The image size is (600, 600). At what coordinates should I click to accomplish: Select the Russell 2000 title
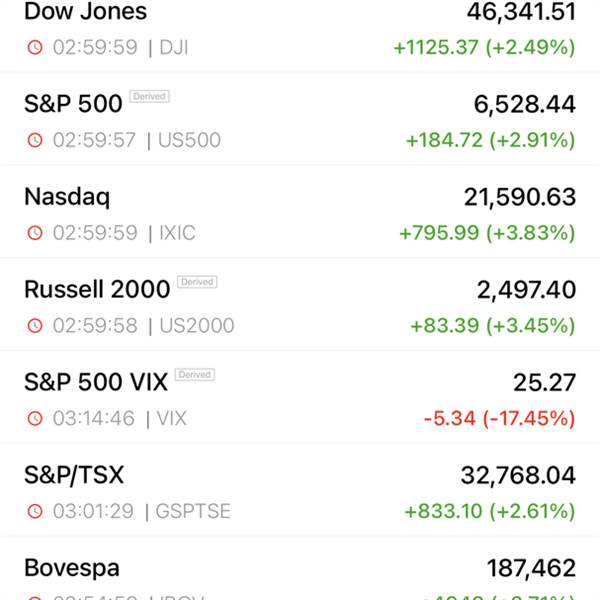pyautogui.click(x=97, y=289)
